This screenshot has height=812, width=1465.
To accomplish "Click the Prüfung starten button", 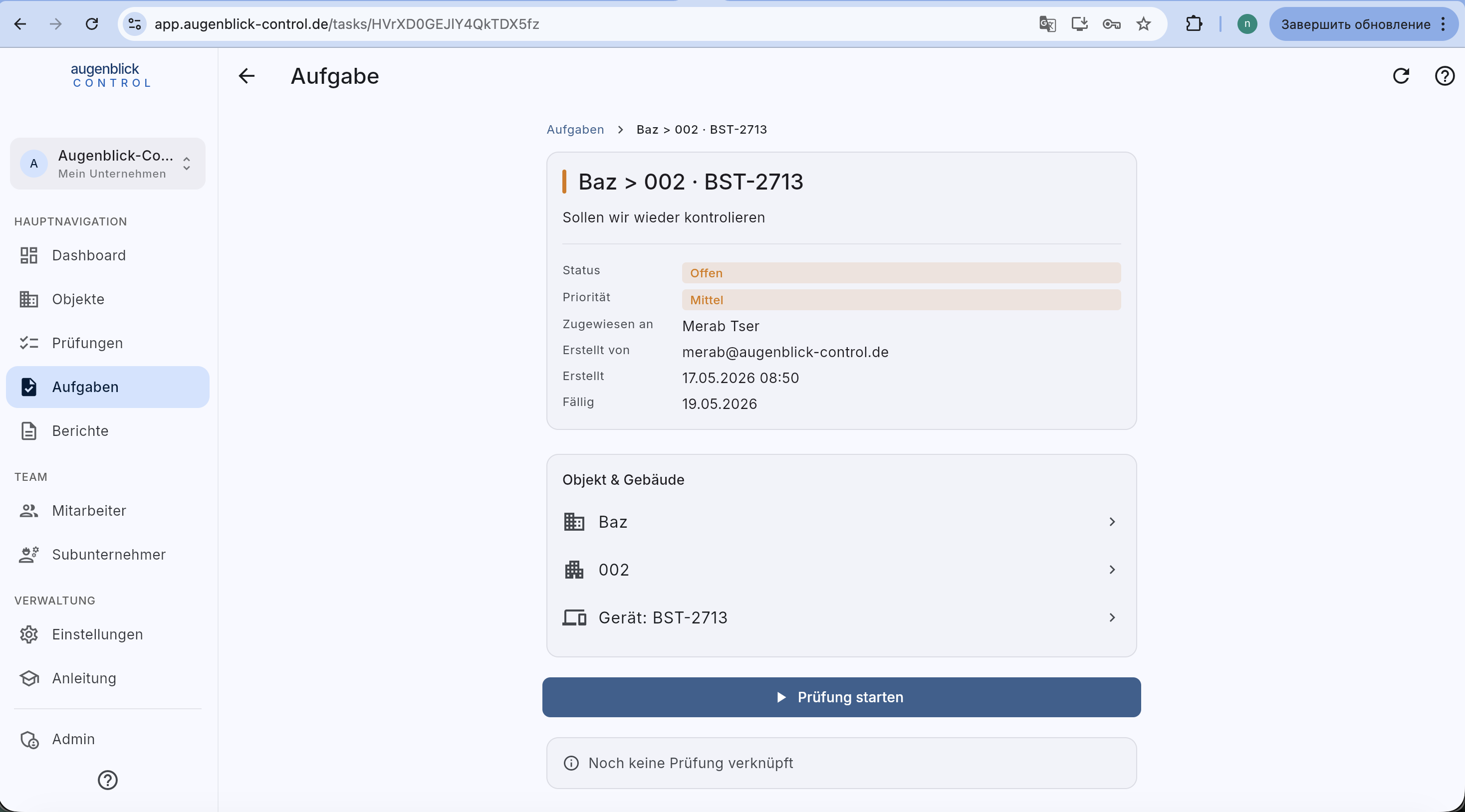I will pos(841,697).
